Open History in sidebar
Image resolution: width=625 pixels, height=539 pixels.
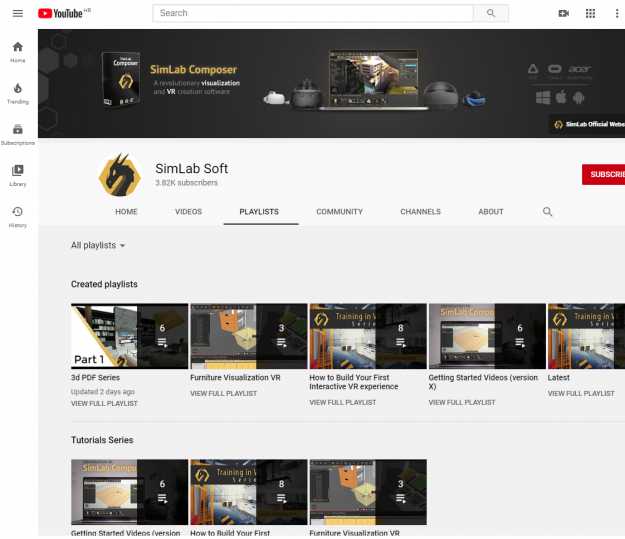18,216
